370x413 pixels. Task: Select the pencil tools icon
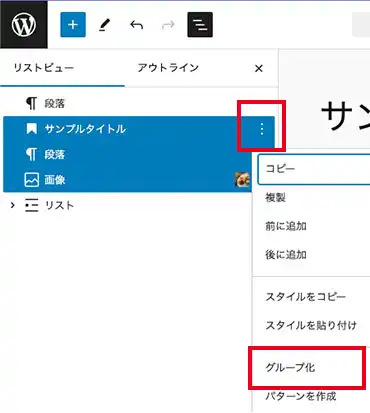pyautogui.click(x=104, y=25)
